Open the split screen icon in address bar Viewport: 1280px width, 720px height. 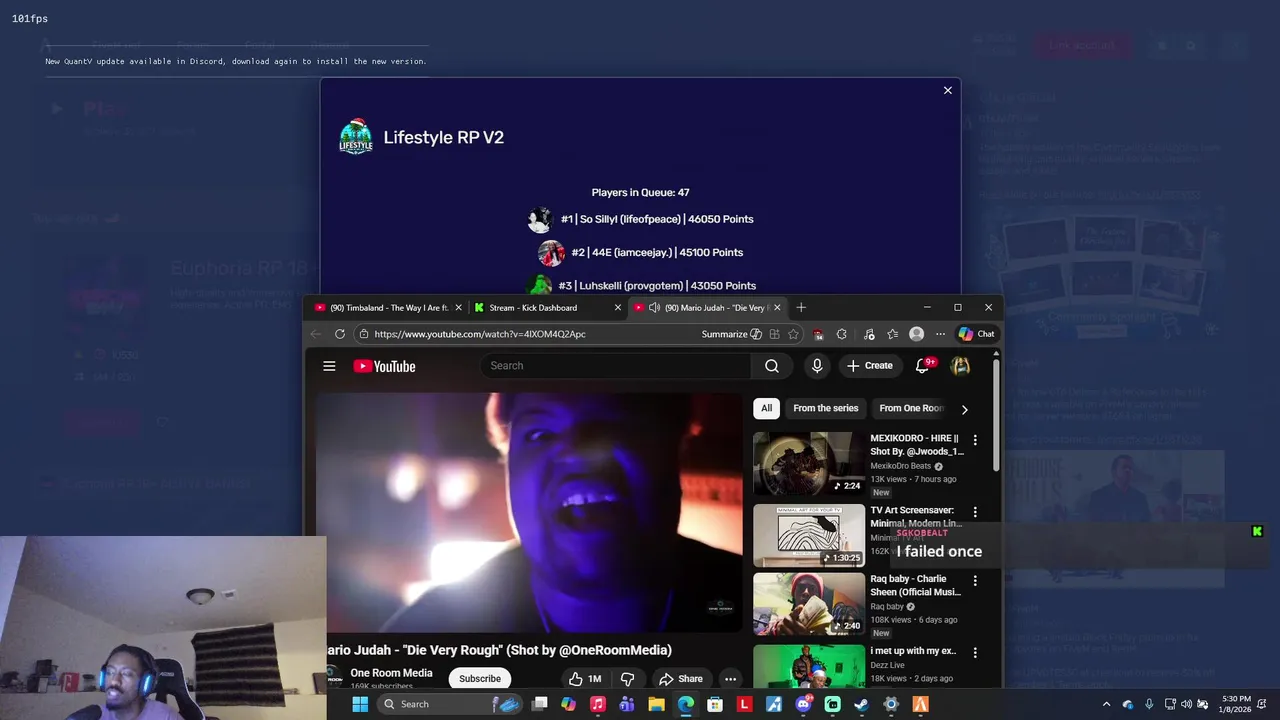774,334
